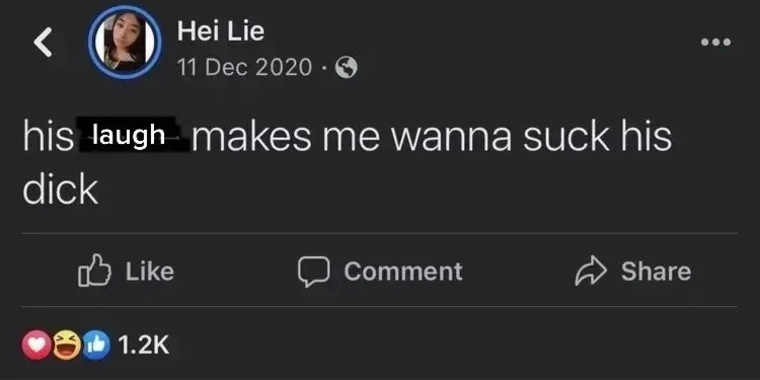Click the white 'laugh' overlay label

pos(128,135)
